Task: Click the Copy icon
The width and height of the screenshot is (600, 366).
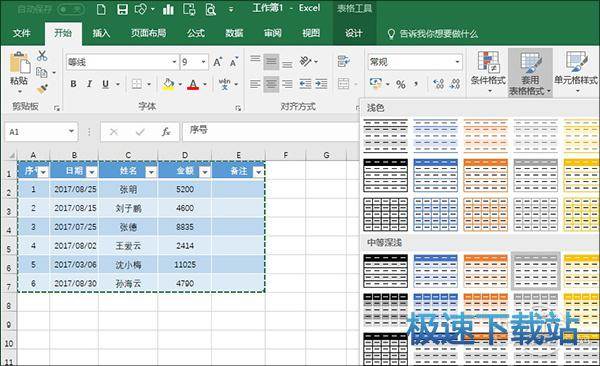Action: click(41, 72)
